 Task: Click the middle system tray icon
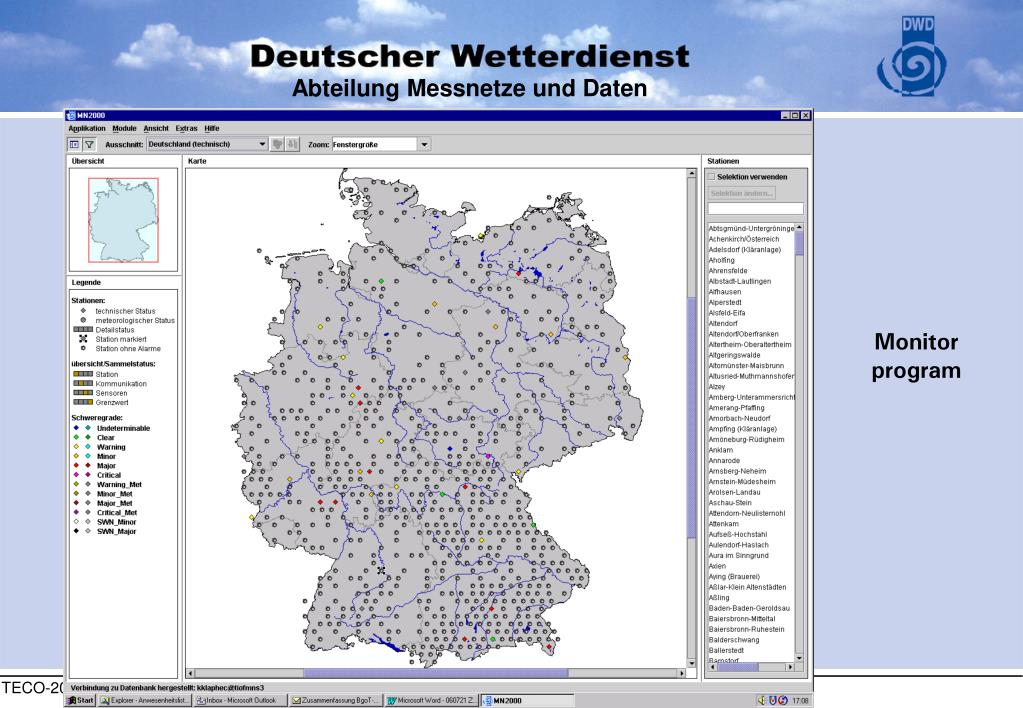[x=772, y=700]
